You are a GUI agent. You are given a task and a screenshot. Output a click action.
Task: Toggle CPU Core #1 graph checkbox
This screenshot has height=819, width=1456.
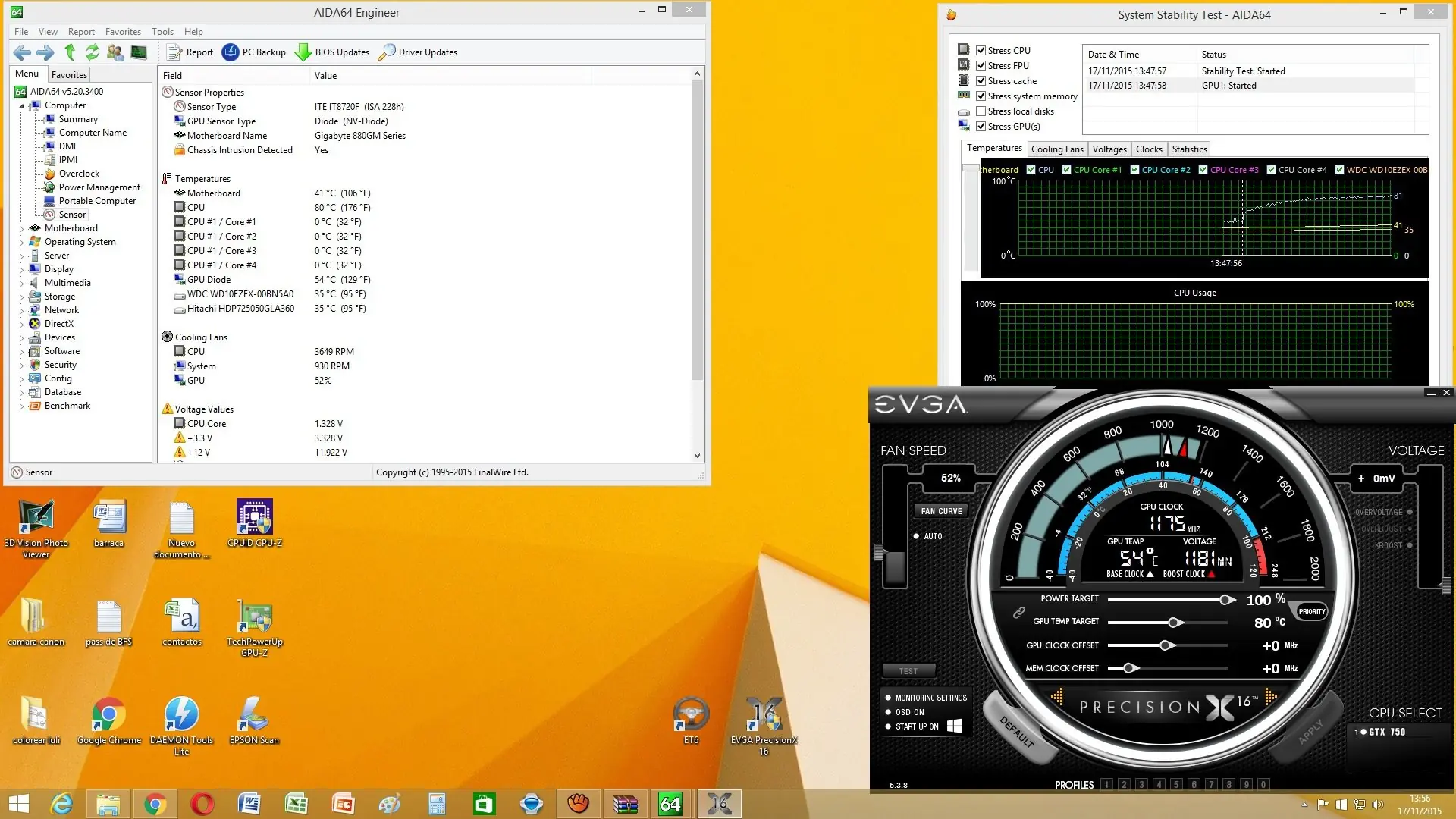click(1066, 170)
